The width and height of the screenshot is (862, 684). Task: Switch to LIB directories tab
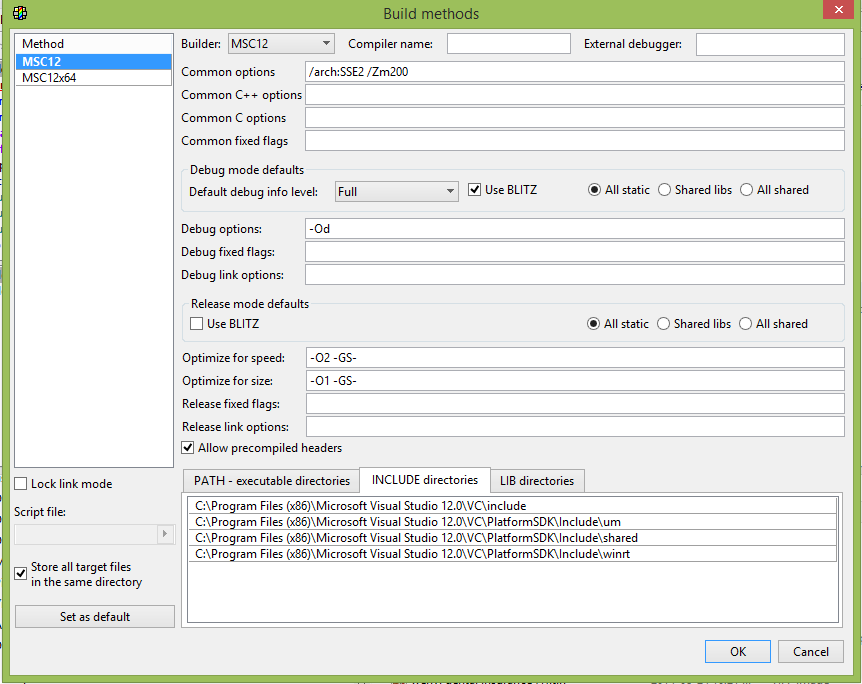pyautogui.click(x=537, y=481)
